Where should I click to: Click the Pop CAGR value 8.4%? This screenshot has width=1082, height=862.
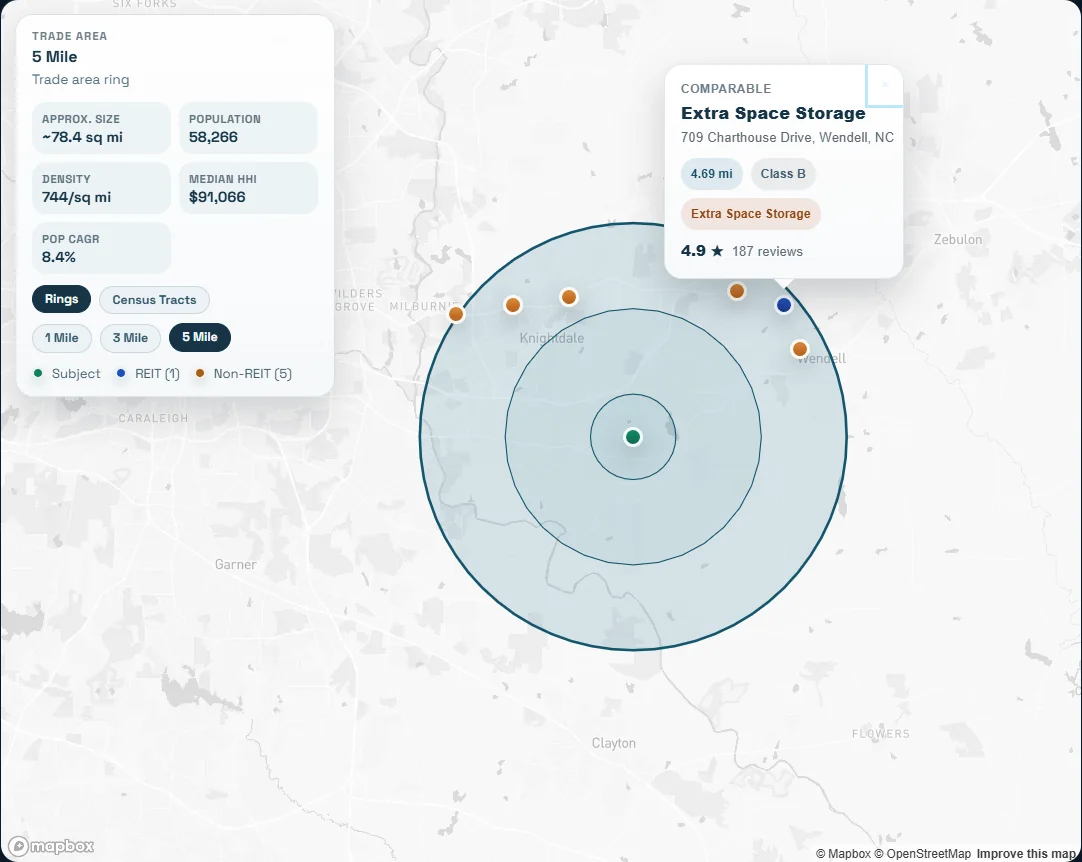(x=59, y=257)
